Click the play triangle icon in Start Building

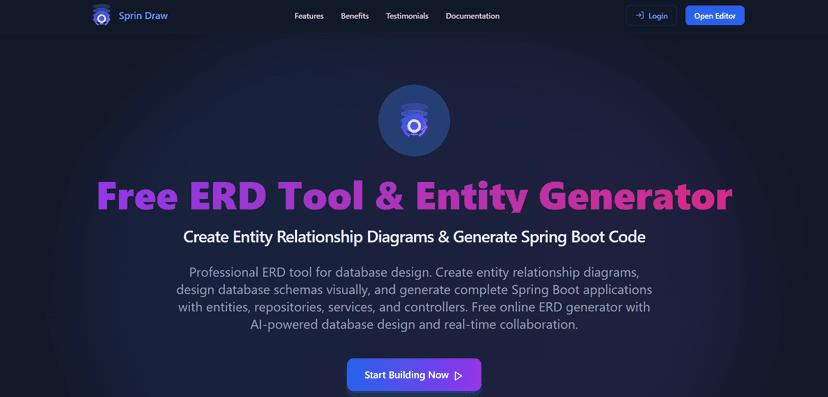click(x=458, y=375)
